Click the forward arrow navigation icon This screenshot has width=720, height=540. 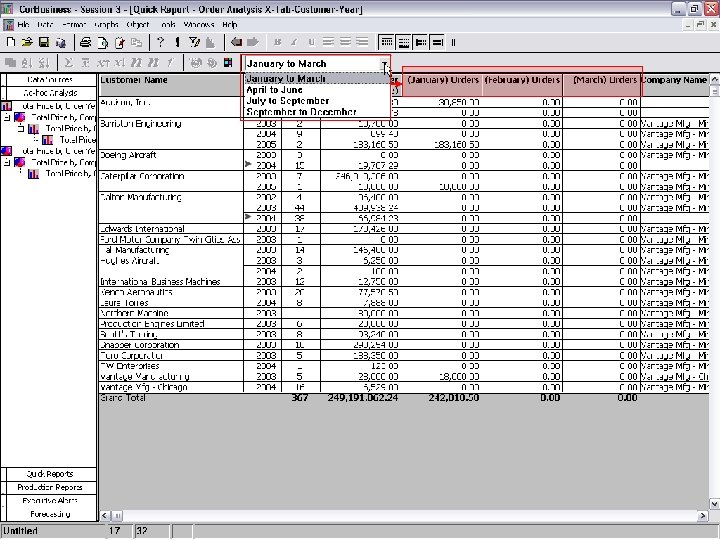tap(253, 43)
